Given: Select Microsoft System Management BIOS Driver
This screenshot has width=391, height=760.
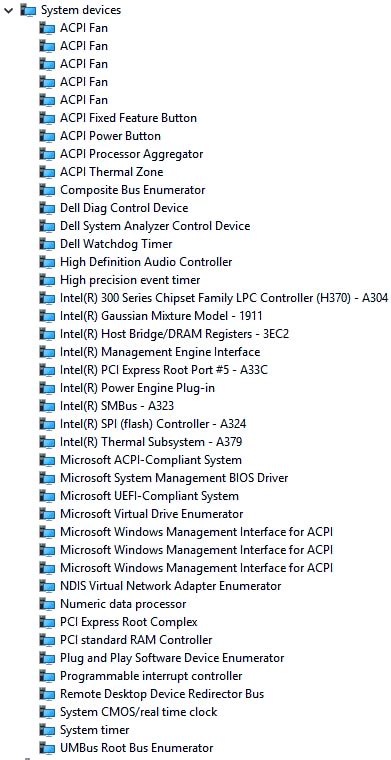Looking at the screenshot, I should point(174,477).
